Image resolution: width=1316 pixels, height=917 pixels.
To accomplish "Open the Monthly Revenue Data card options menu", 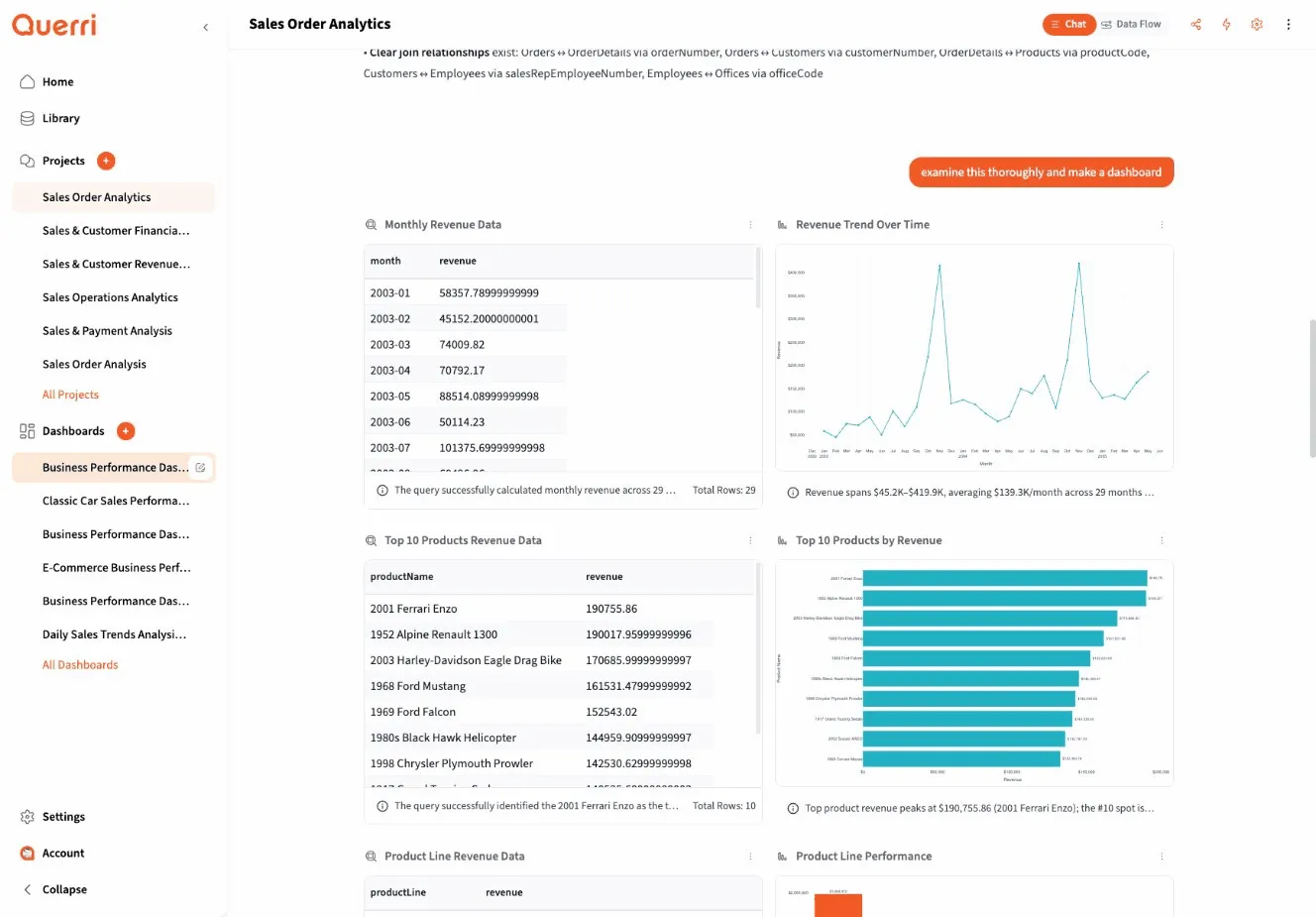I will click(750, 225).
